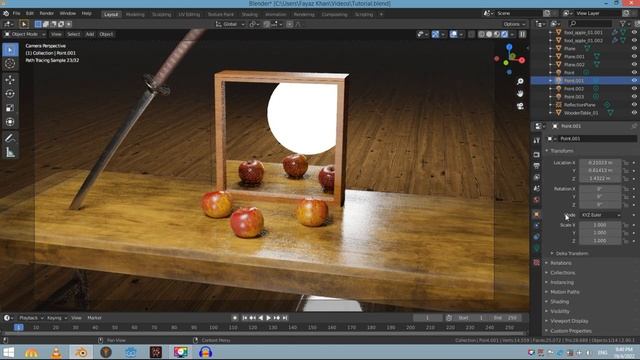Hide WoodenTable_01 via its eye icon

click(x=634, y=113)
